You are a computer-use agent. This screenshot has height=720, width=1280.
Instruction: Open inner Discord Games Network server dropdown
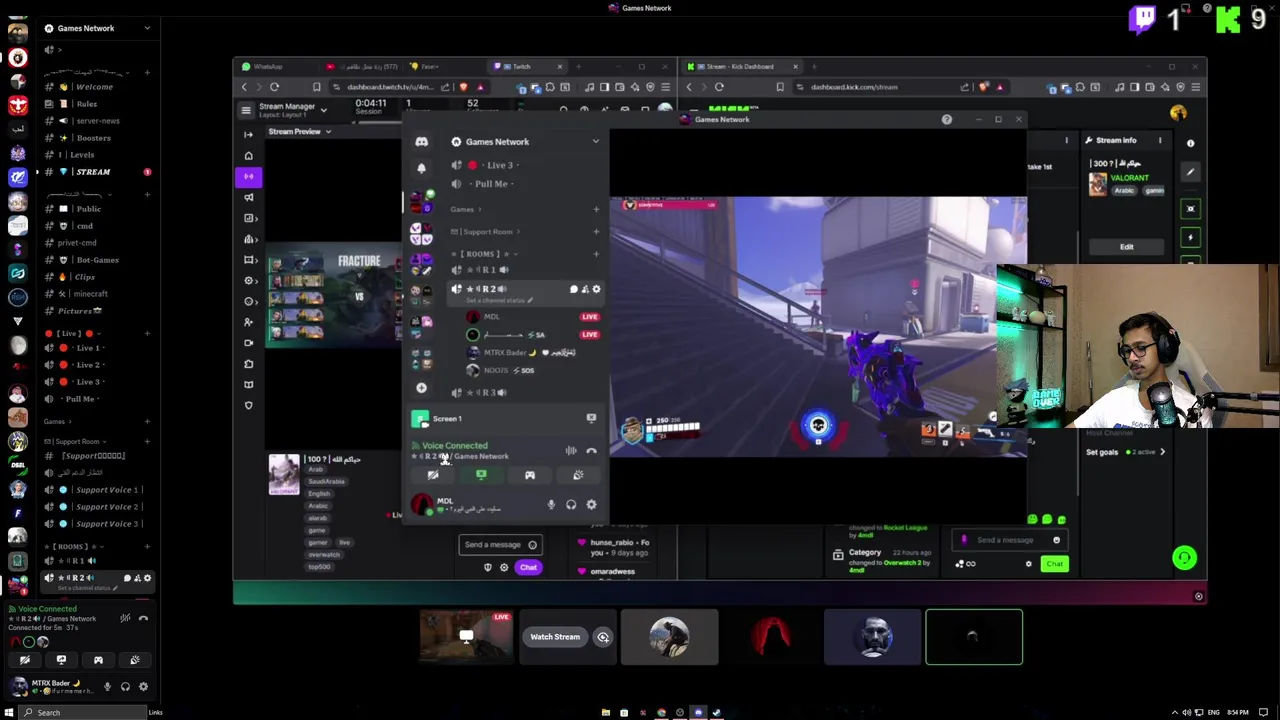tap(524, 142)
